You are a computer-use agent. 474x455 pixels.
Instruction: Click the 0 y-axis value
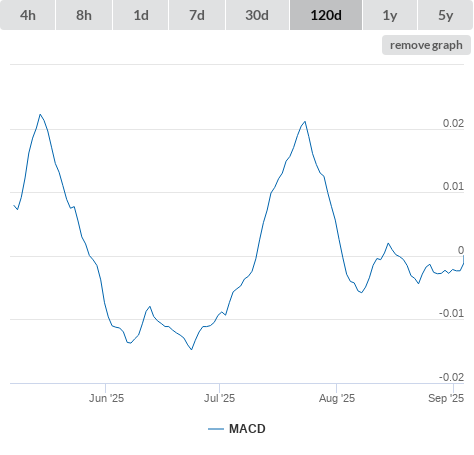461,250
